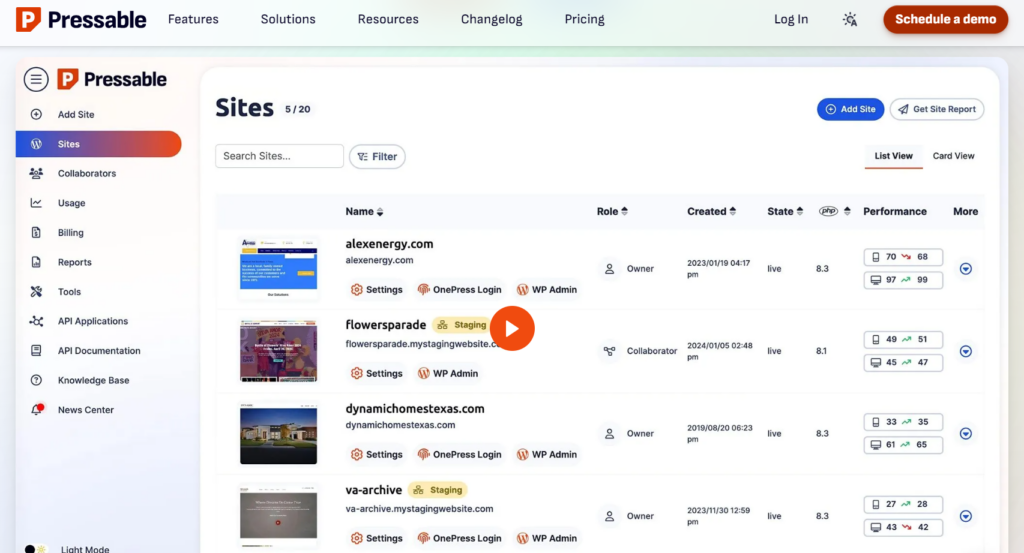This screenshot has height=553, width=1024.
Task: Open Settings for flowersparade
Action: pyautogui.click(x=377, y=373)
